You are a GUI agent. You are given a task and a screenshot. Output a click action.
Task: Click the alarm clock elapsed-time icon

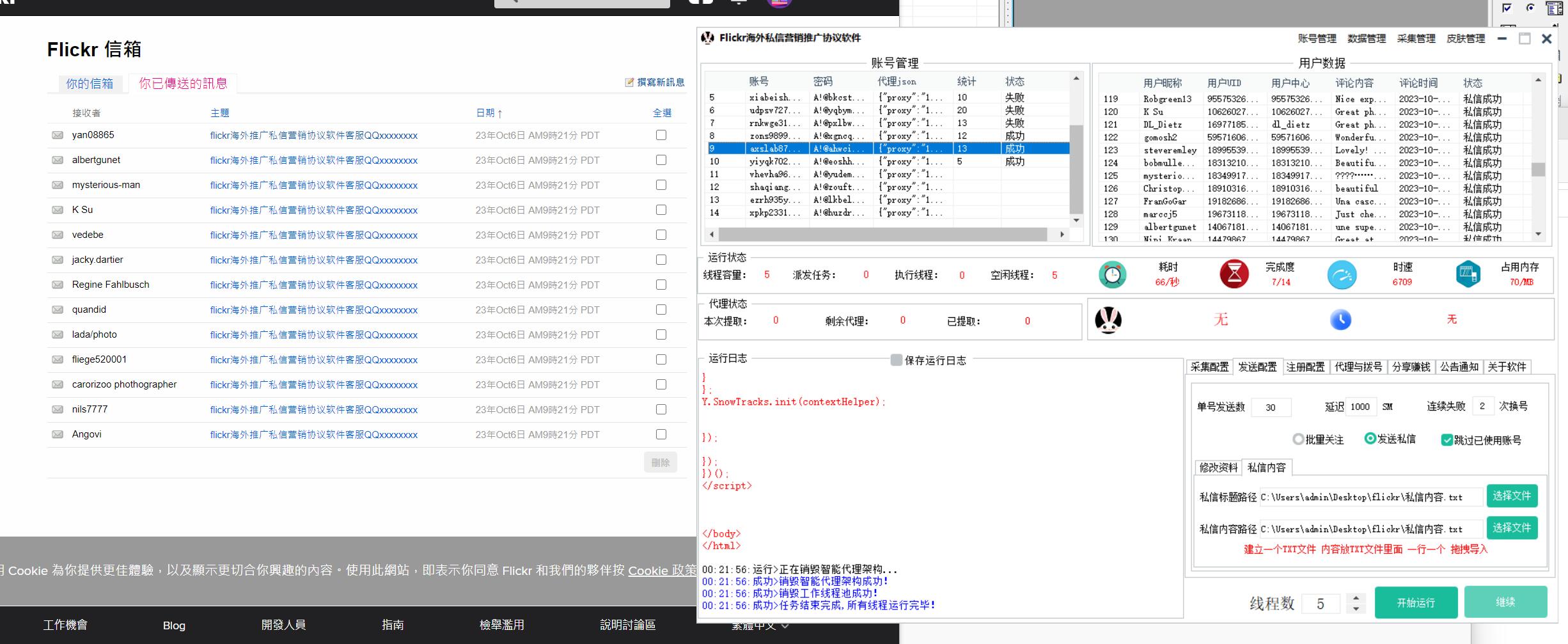coord(1112,274)
